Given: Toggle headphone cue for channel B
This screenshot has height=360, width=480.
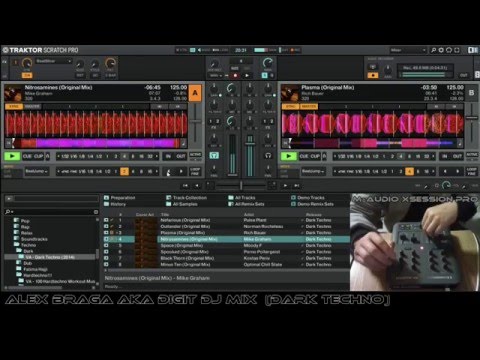Looking at the screenshot, I should pos(268,156).
